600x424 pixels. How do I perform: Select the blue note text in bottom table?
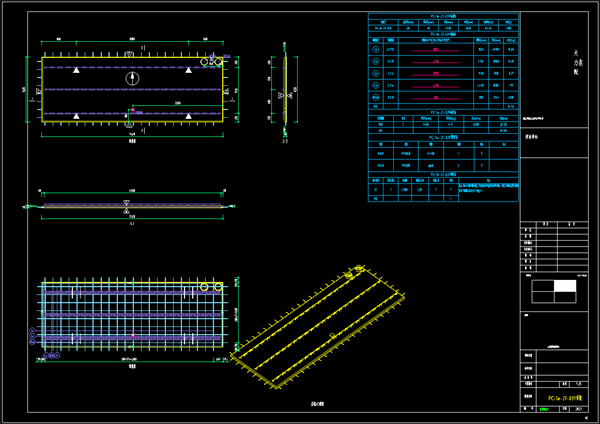click(489, 188)
